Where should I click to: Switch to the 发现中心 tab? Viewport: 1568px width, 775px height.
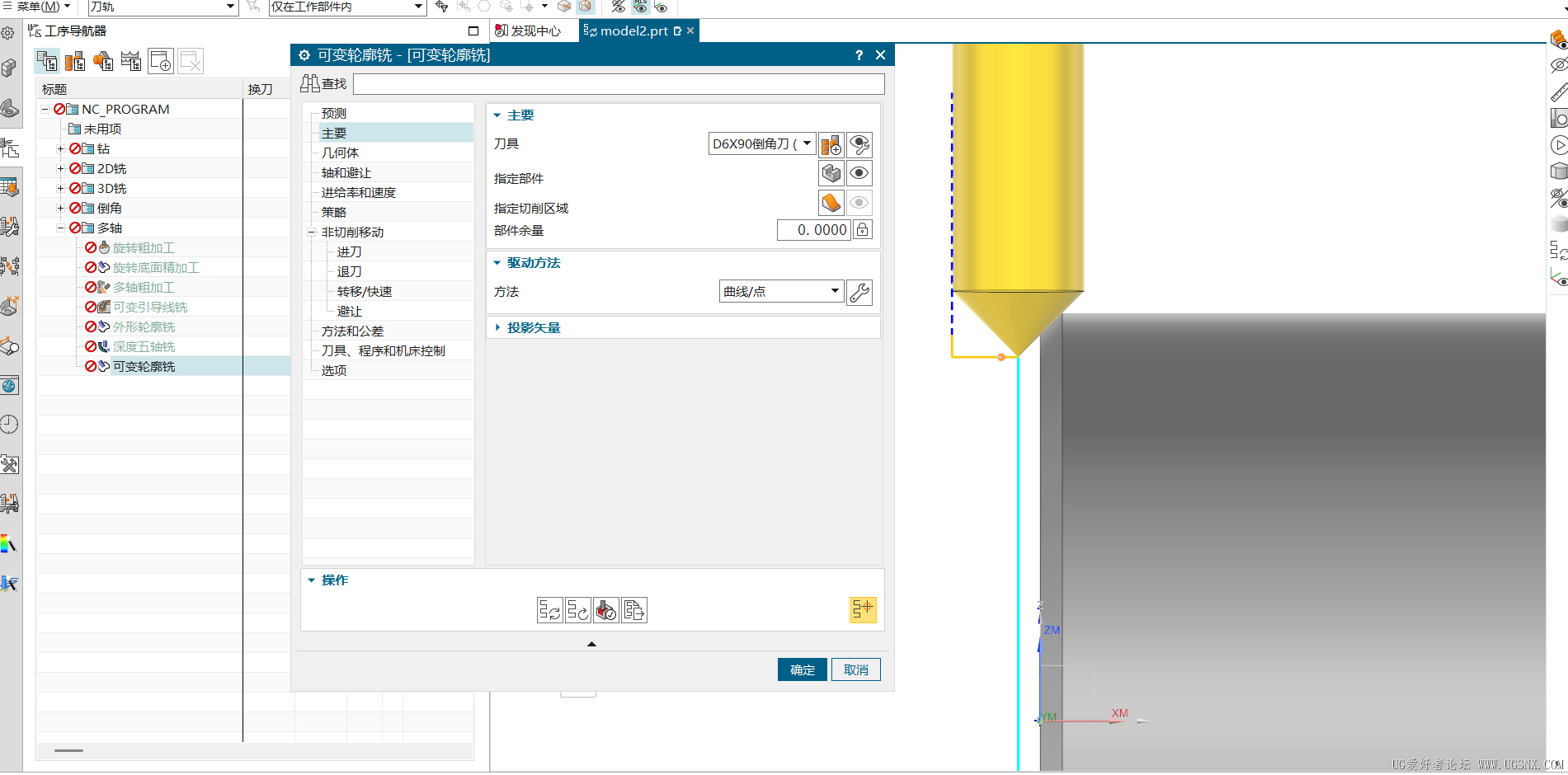528,31
